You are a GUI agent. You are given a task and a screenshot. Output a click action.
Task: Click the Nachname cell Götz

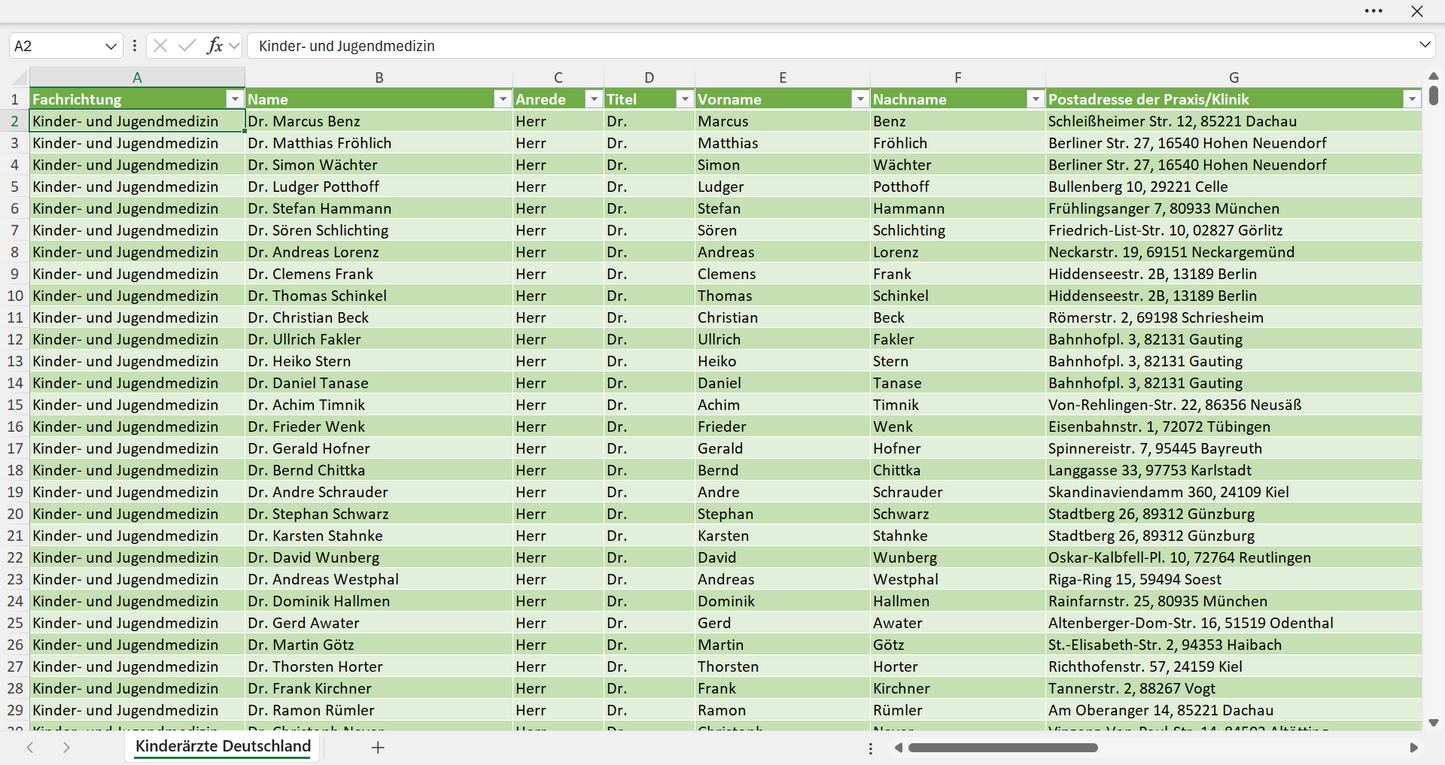[958, 645]
